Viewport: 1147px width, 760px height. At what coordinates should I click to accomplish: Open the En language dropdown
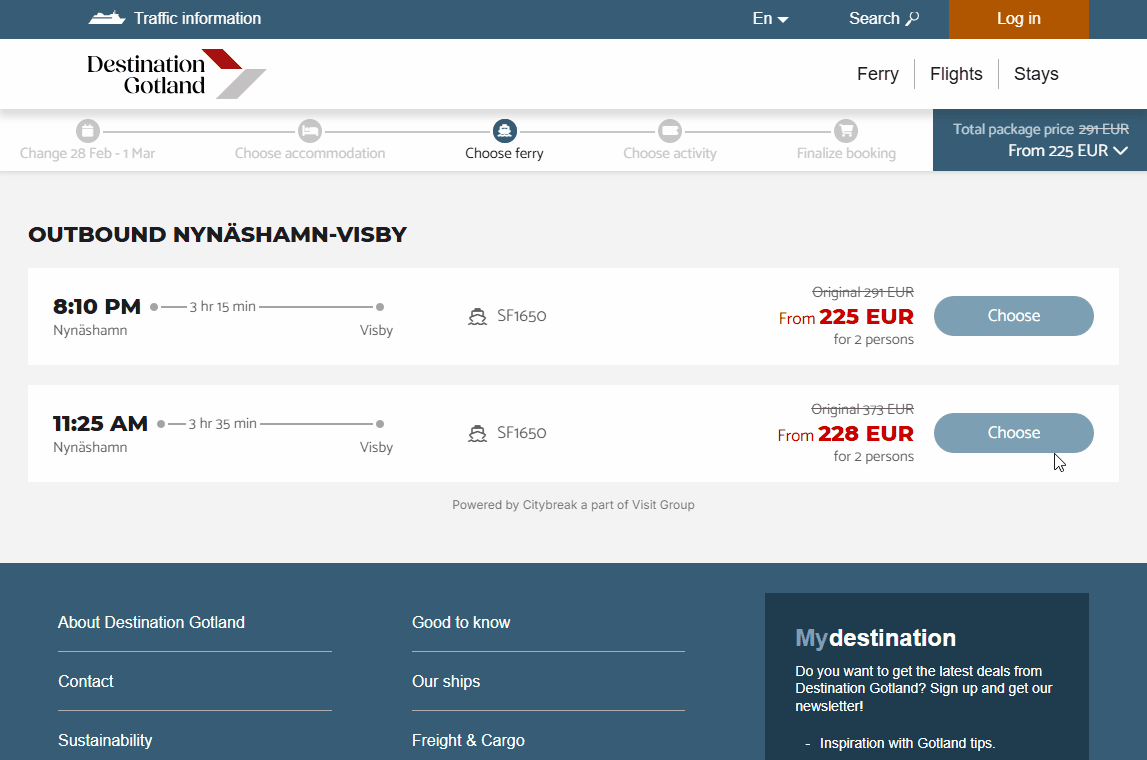[x=770, y=18]
